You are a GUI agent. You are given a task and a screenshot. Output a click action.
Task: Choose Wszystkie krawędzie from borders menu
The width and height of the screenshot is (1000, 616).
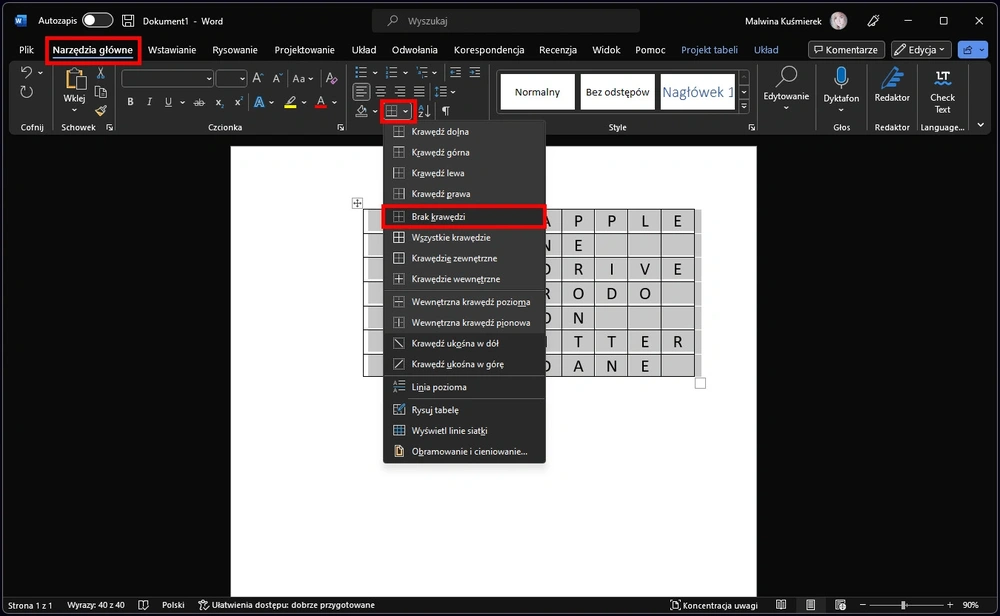pos(464,238)
